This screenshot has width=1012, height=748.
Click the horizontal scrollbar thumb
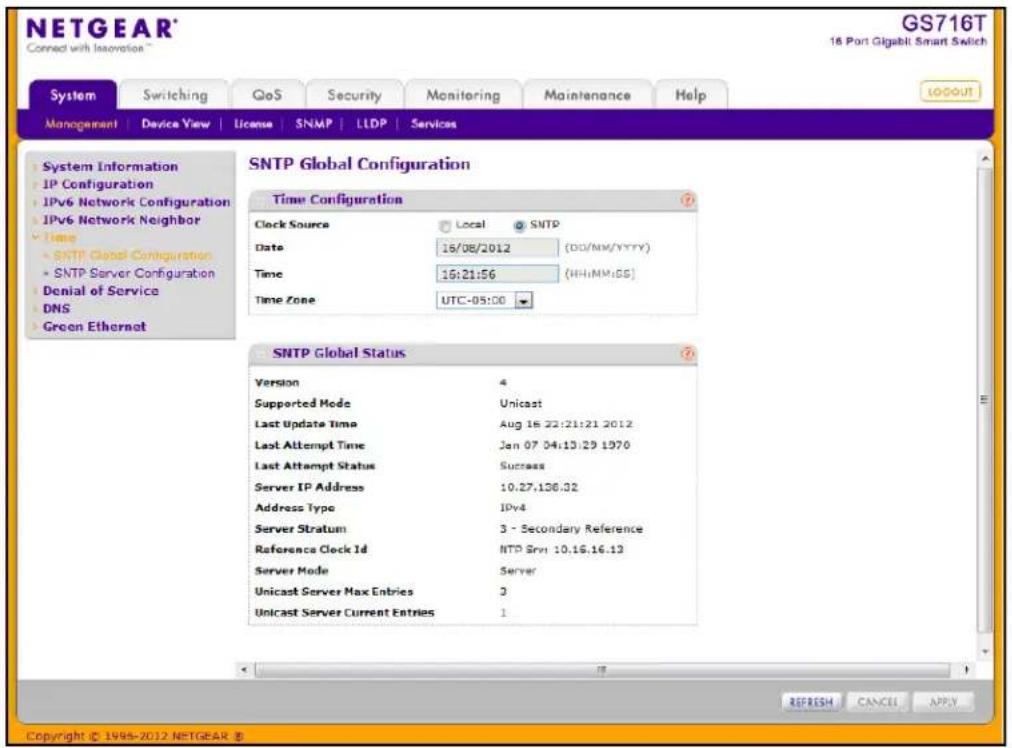click(x=602, y=670)
